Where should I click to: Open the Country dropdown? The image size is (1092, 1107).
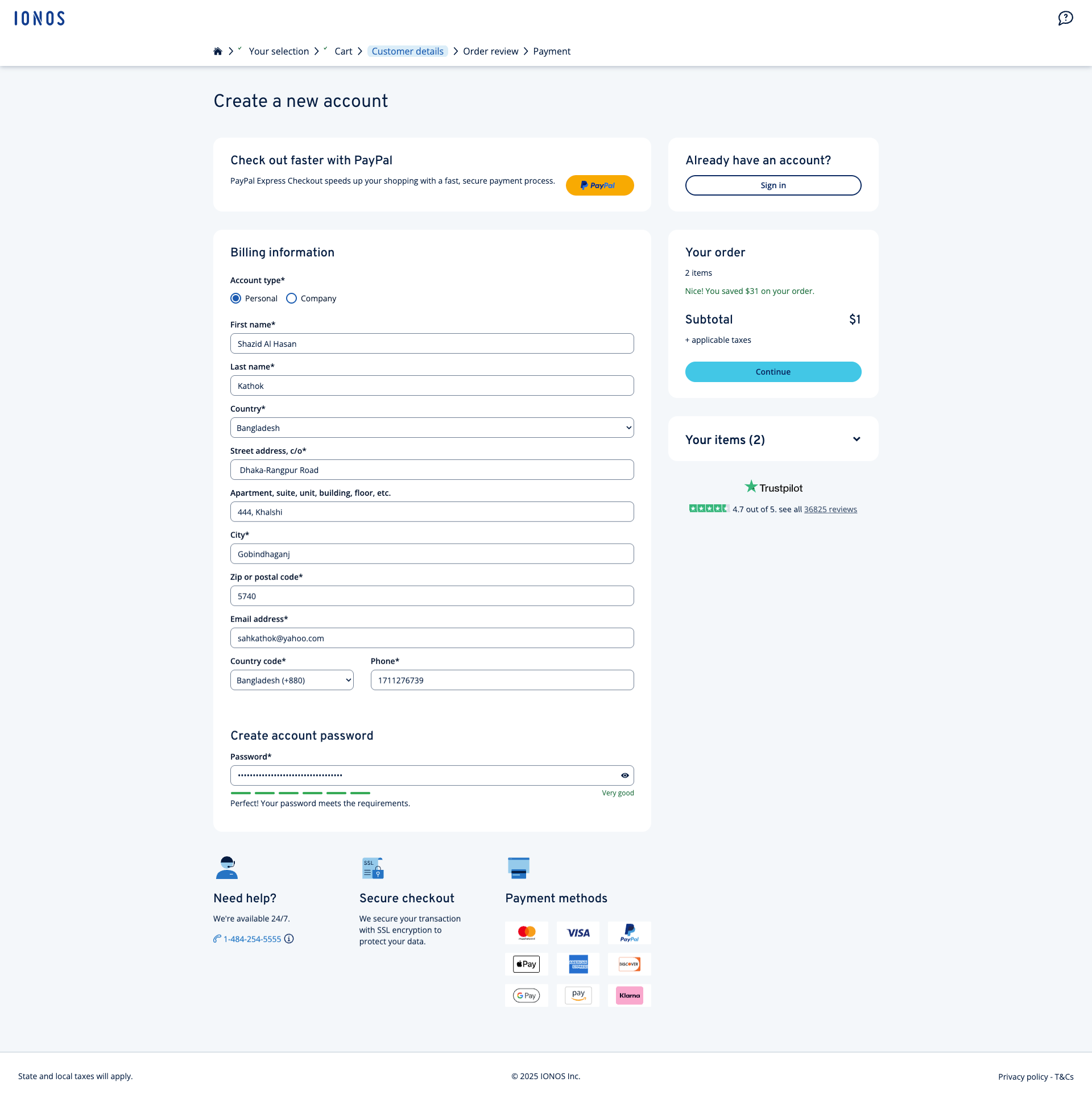(x=432, y=428)
